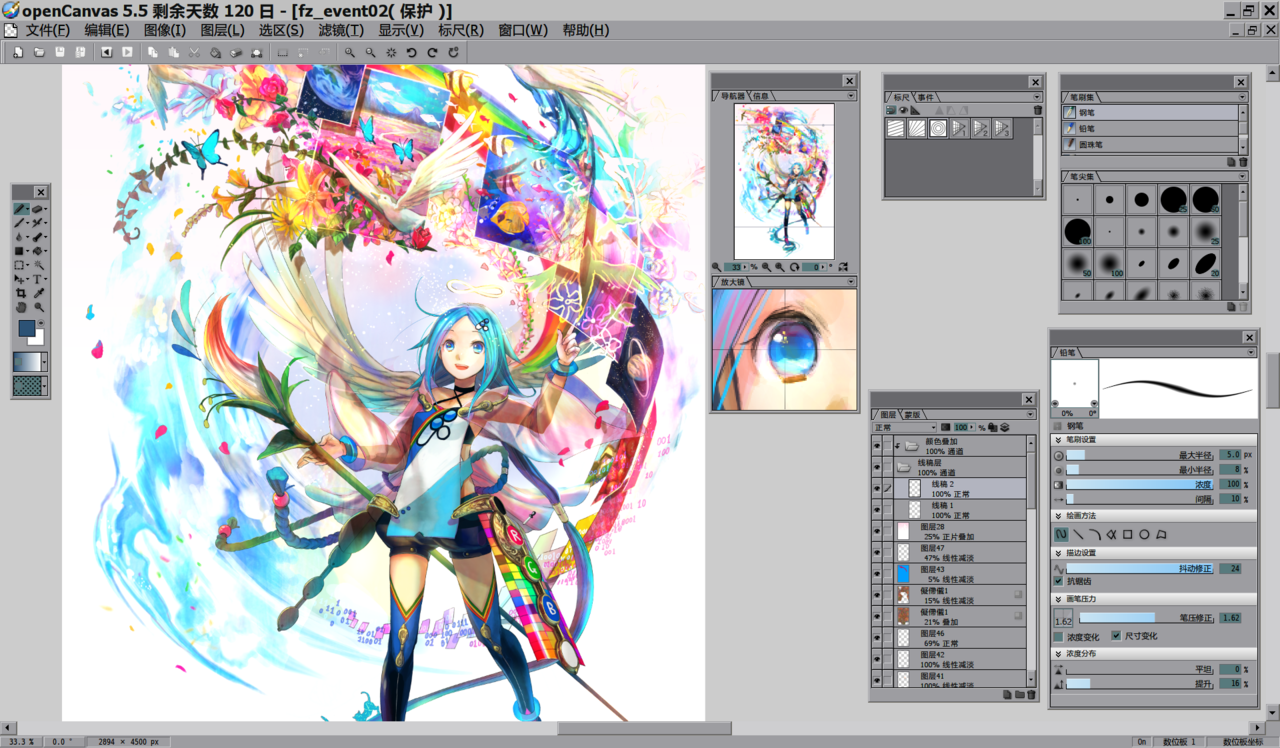Open the 滤镜 filter menu
The width and height of the screenshot is (1280, 748).
tap(341, 30)
